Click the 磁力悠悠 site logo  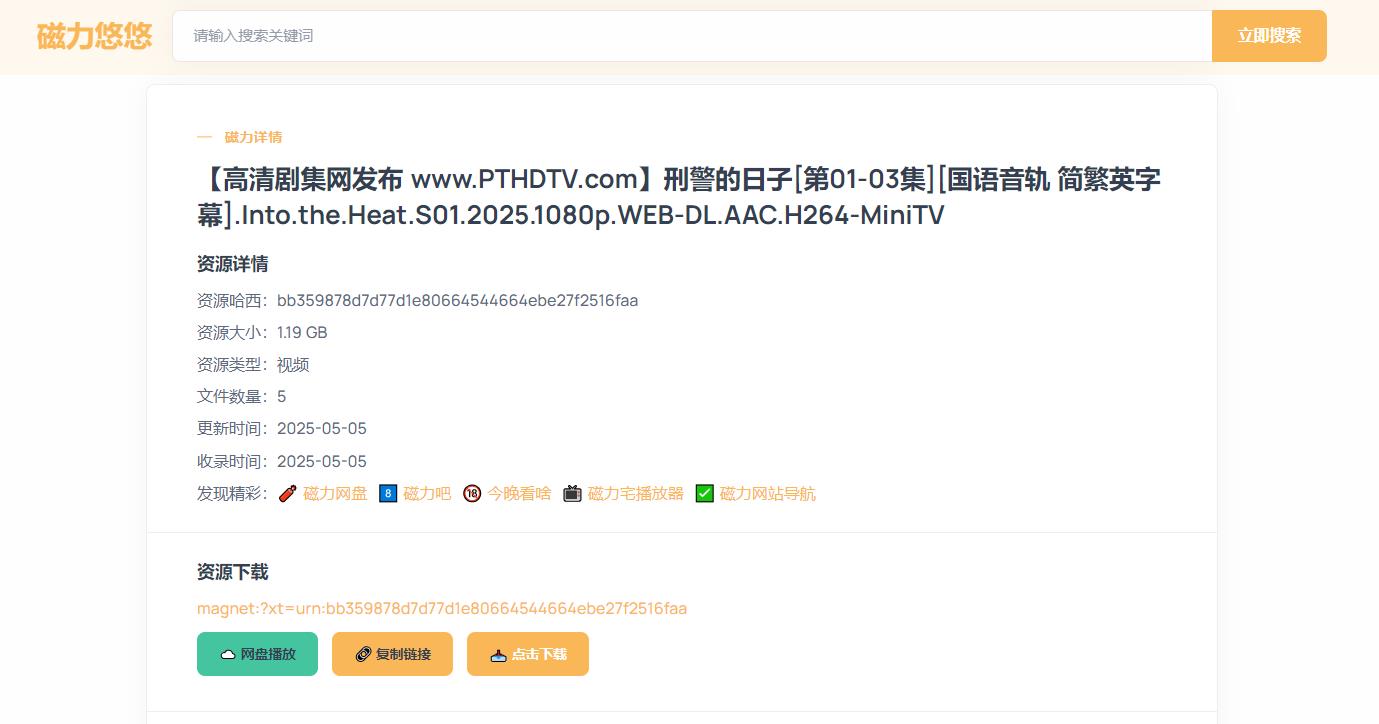tap(94, 36)
